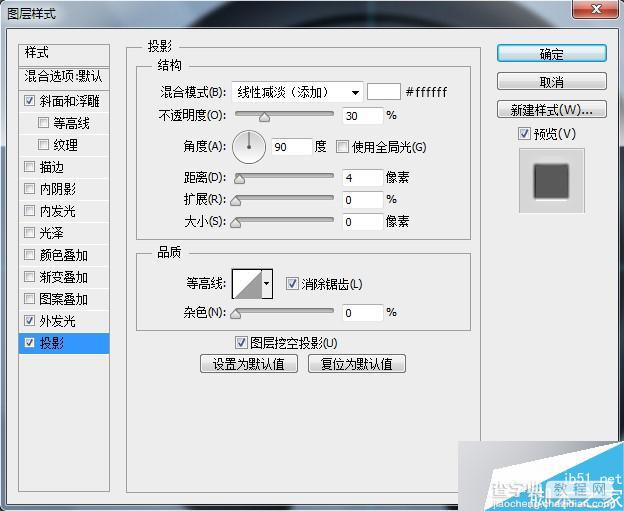Image resolution: width=624 pixels, height=511 pixels.
Task: Enable the 内发光 checkbox
Action: 29,210
